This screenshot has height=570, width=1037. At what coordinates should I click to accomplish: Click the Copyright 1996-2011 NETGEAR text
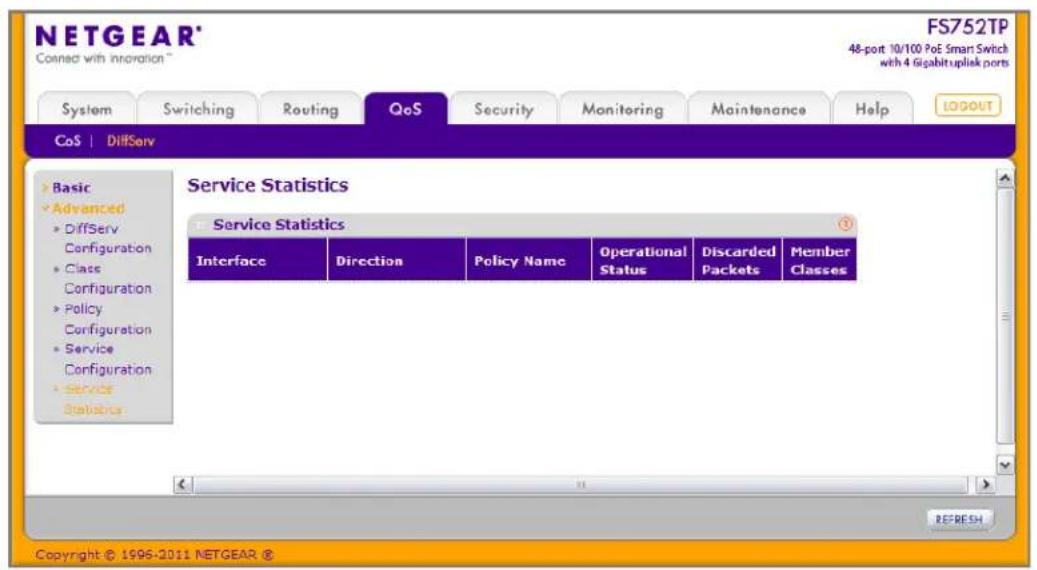pos(154,555)
